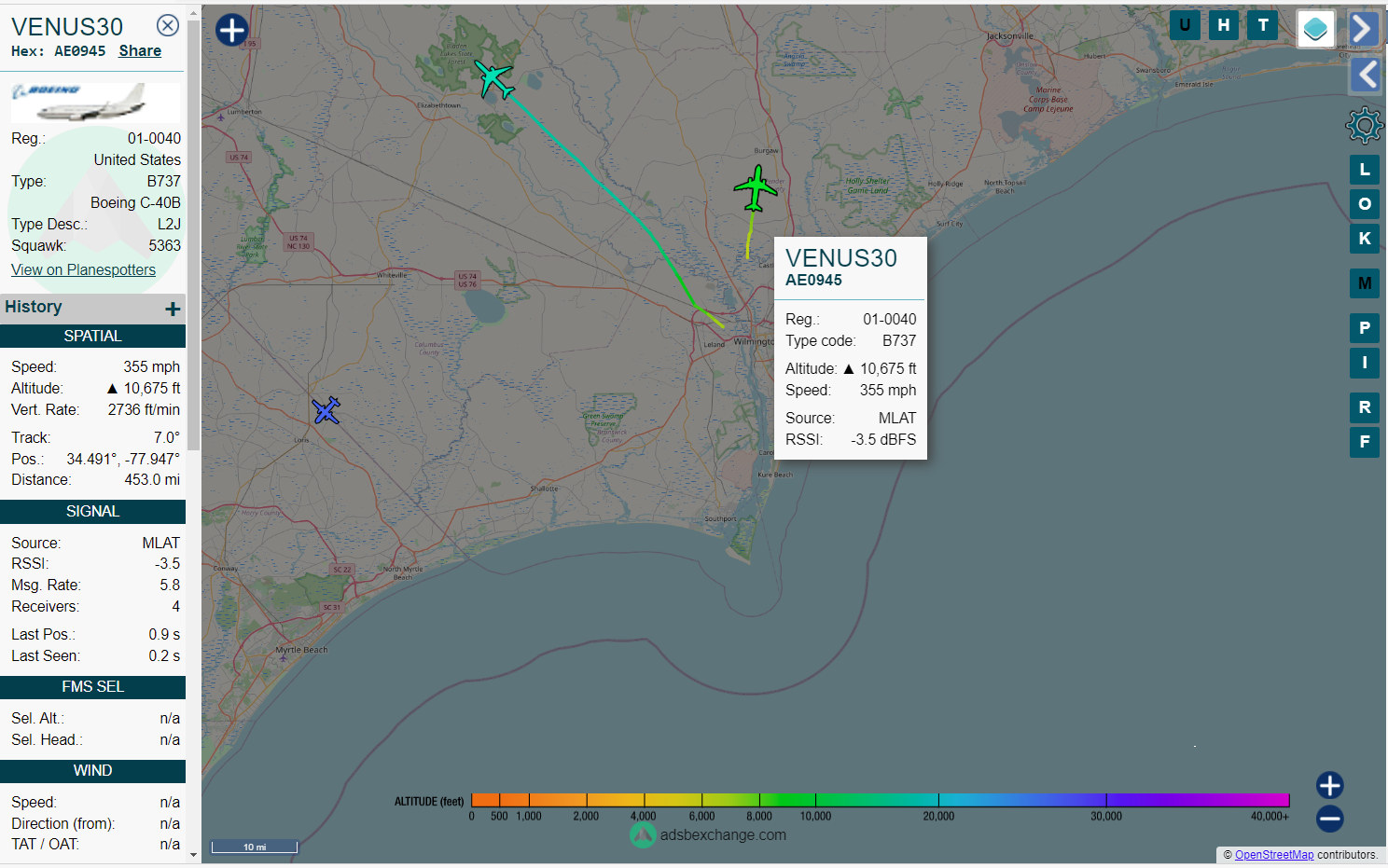Click the Vert. Rate 2736 ft/min value
This screenshot has width=1388, height=868.
pos(144,410)
